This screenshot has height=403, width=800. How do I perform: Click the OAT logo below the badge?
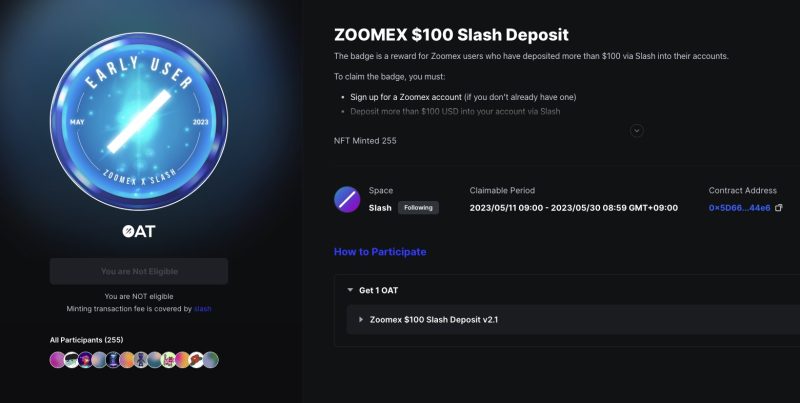click(138, 231)
